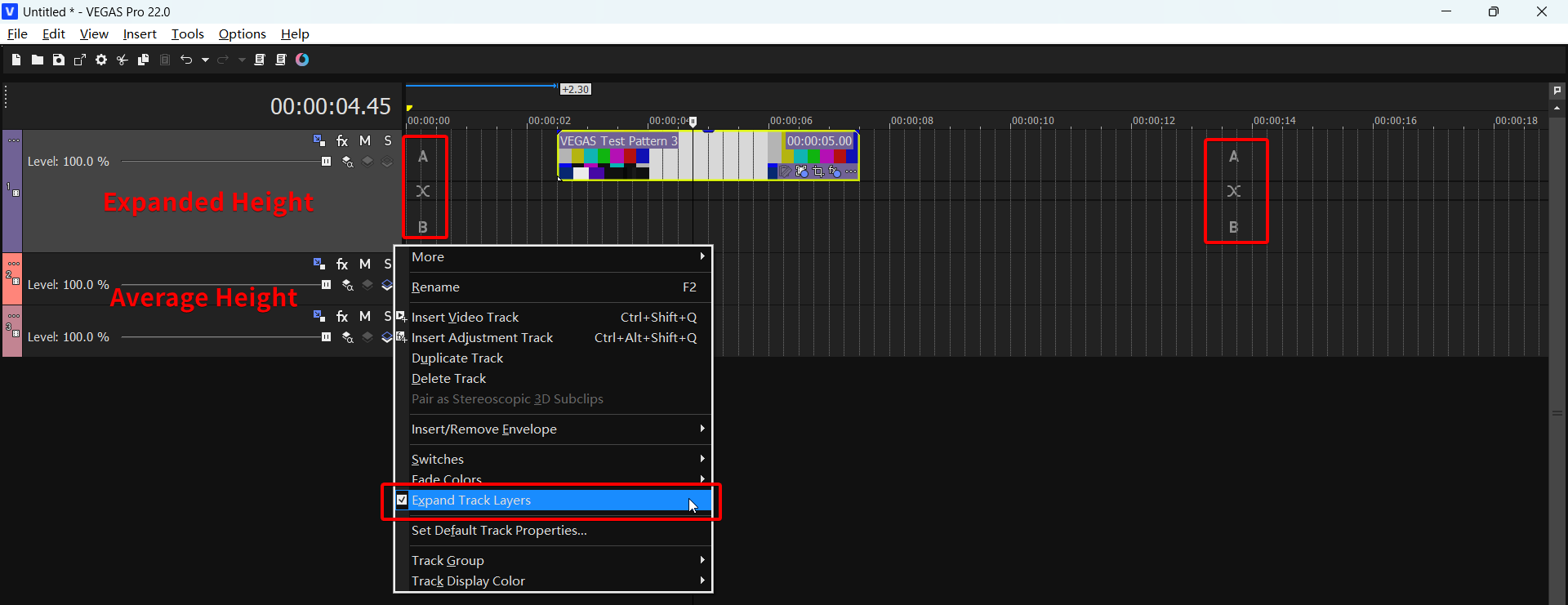1568x605 pixels.
Task: Open a project with the folder icon
Action: [38, 60]
